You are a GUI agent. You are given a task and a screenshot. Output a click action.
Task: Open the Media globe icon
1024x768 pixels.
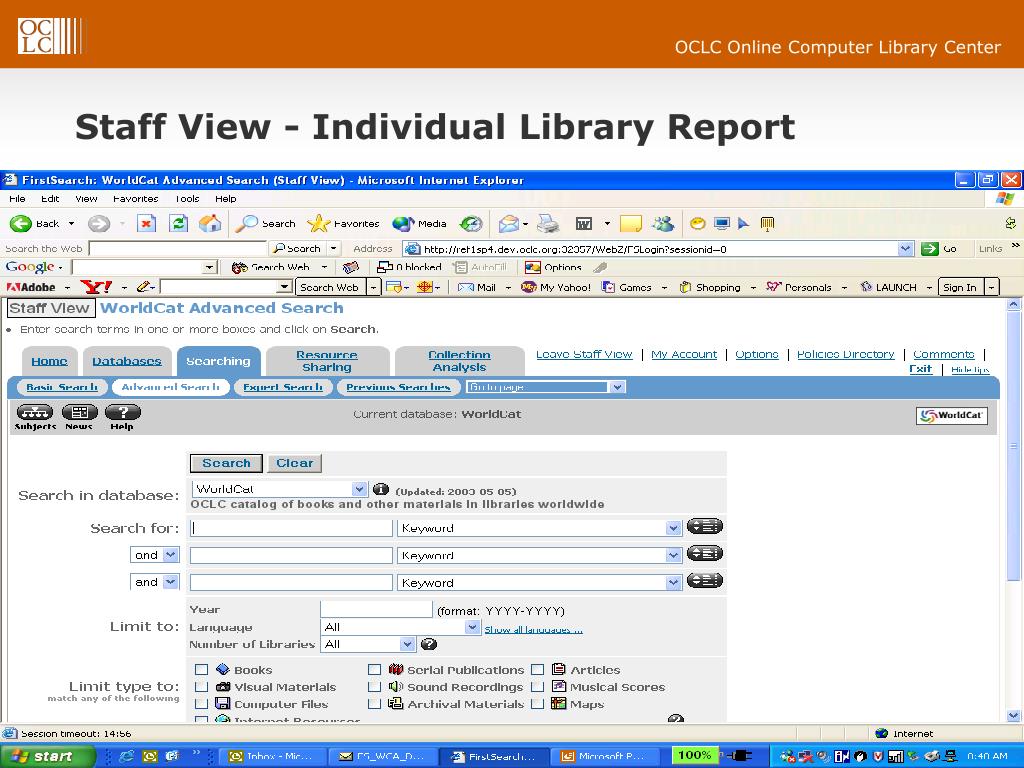click(x=403, y=223)
